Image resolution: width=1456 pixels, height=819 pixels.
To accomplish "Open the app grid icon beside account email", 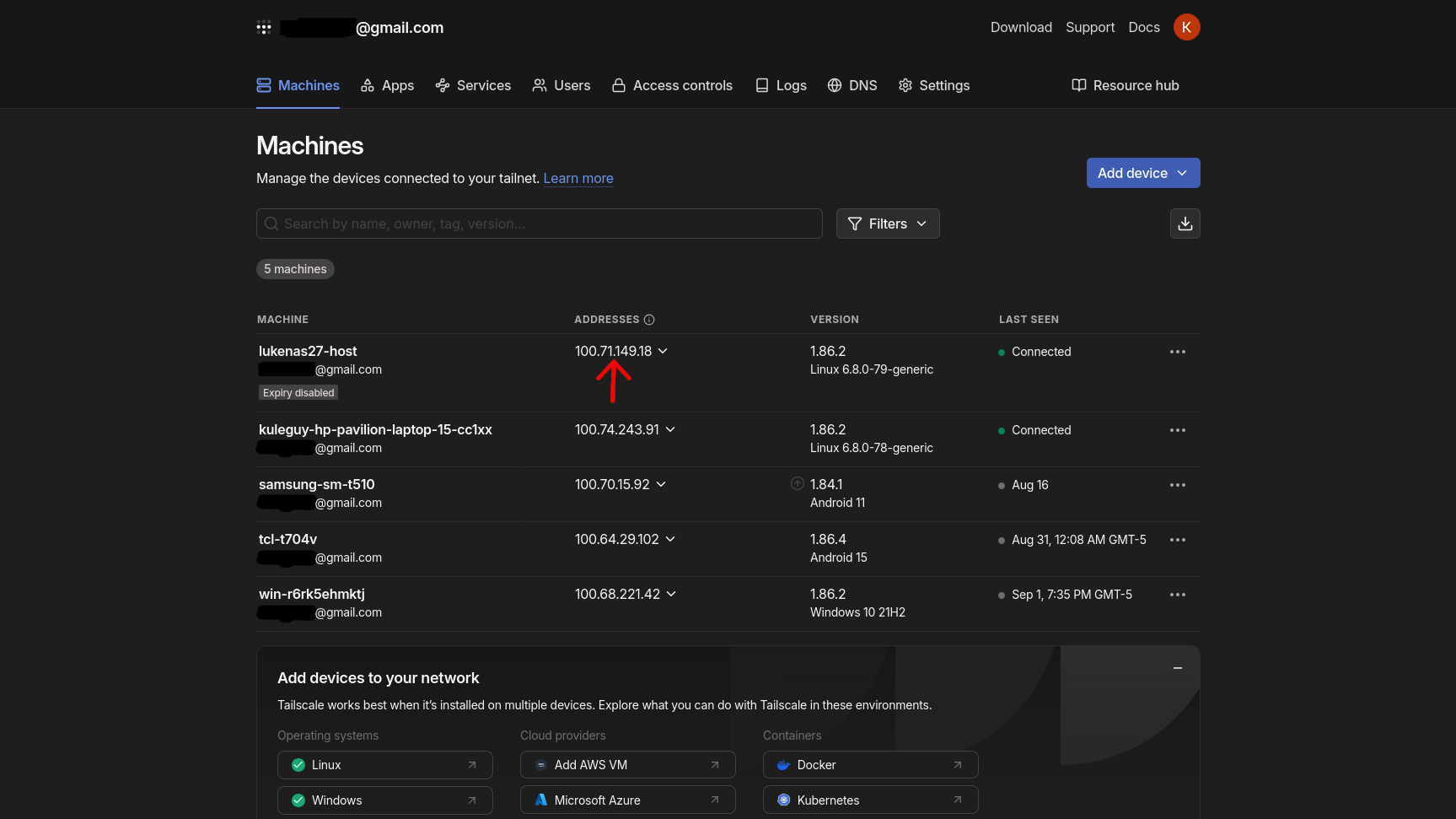I will coord(264,28).
